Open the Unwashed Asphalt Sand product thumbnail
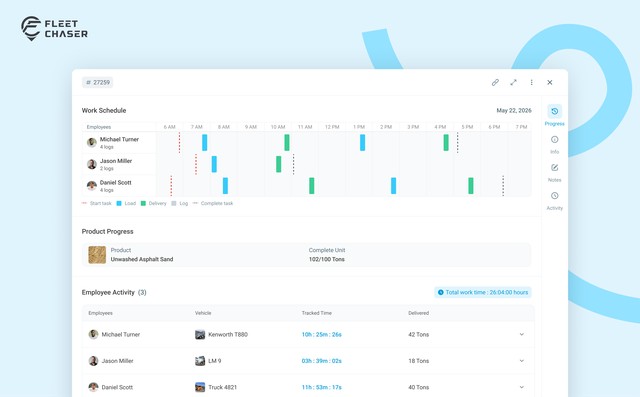Screen dimensions: 640x397 pyautogui.click(x=97, y=255)
